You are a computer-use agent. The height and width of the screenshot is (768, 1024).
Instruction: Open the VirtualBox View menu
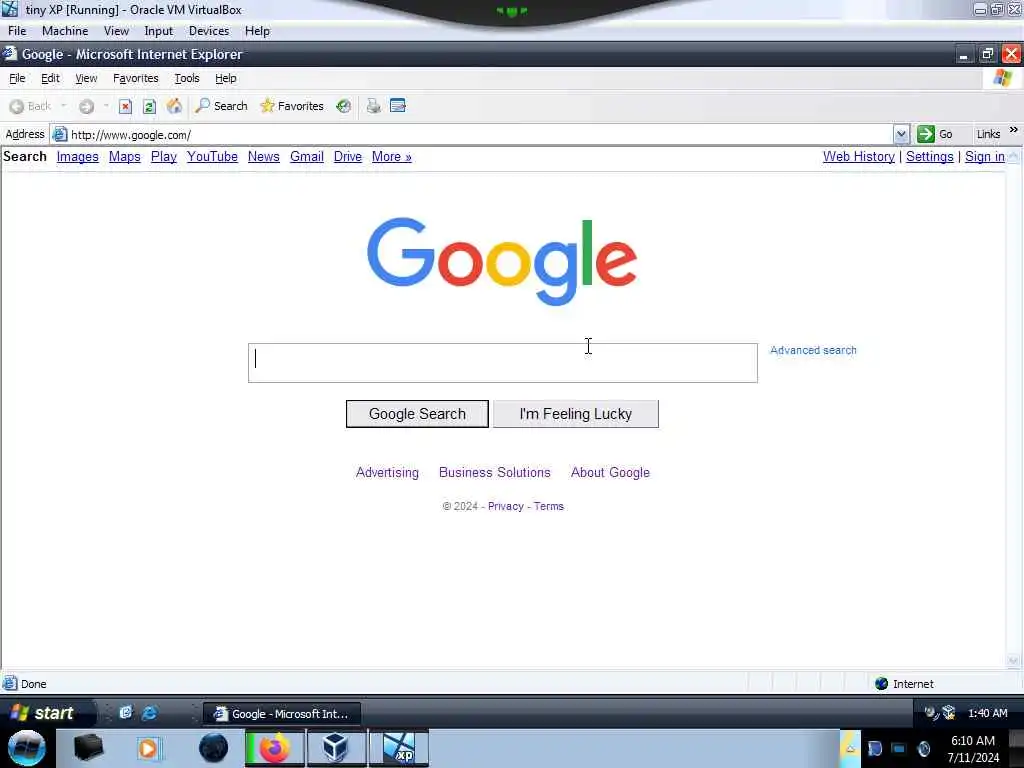[x=116, y=31]
